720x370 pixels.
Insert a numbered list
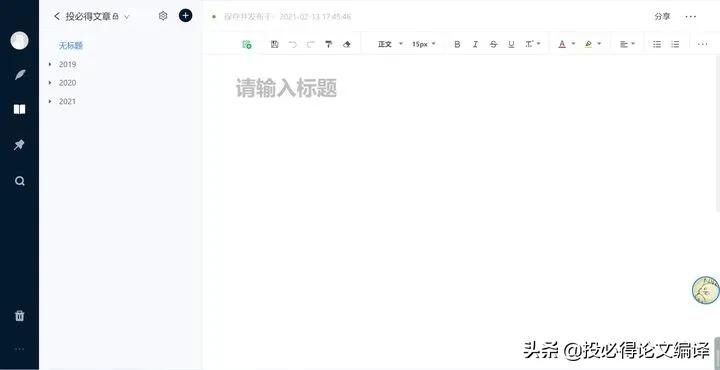[x=675, y=44]
